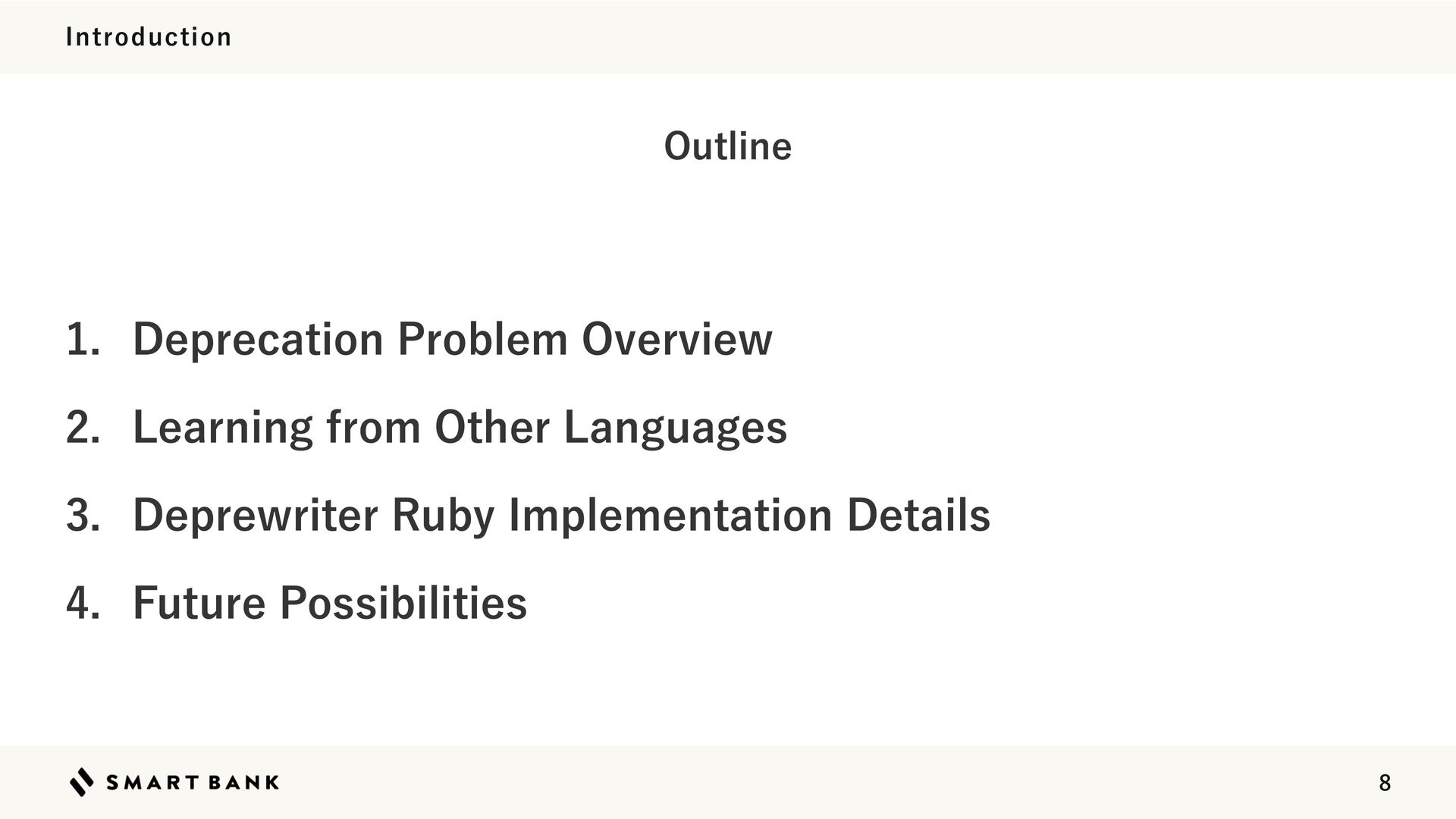Click the word Ruby in item three

coord(443,515)
